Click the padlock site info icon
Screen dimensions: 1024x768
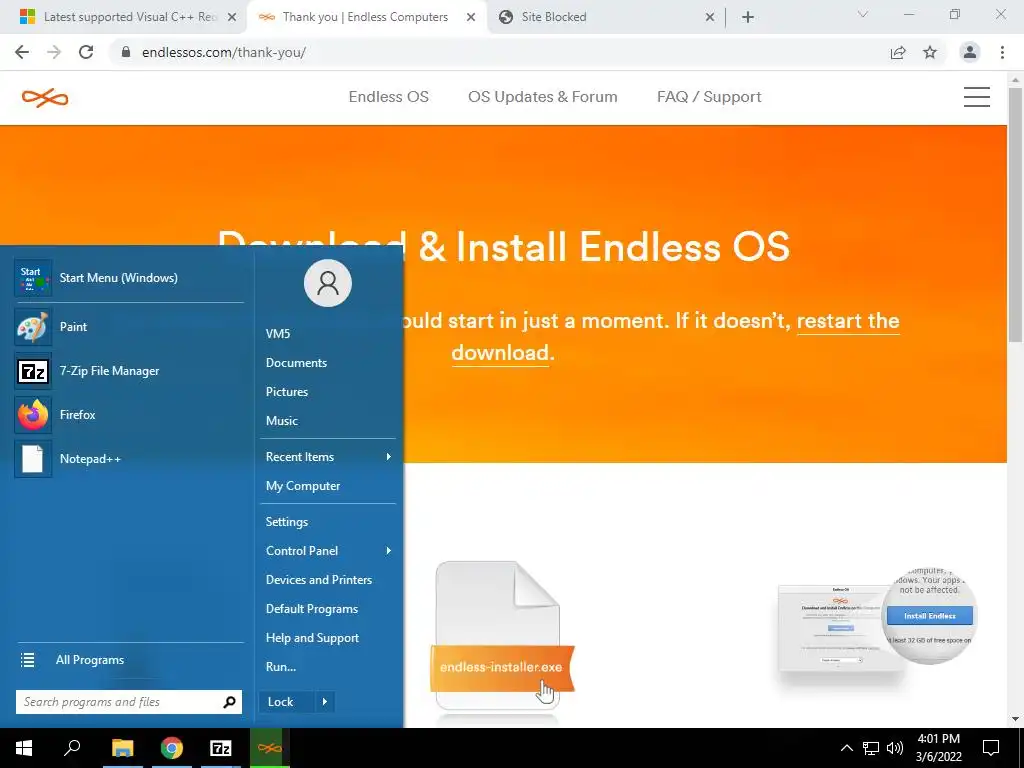pos(126,52)
